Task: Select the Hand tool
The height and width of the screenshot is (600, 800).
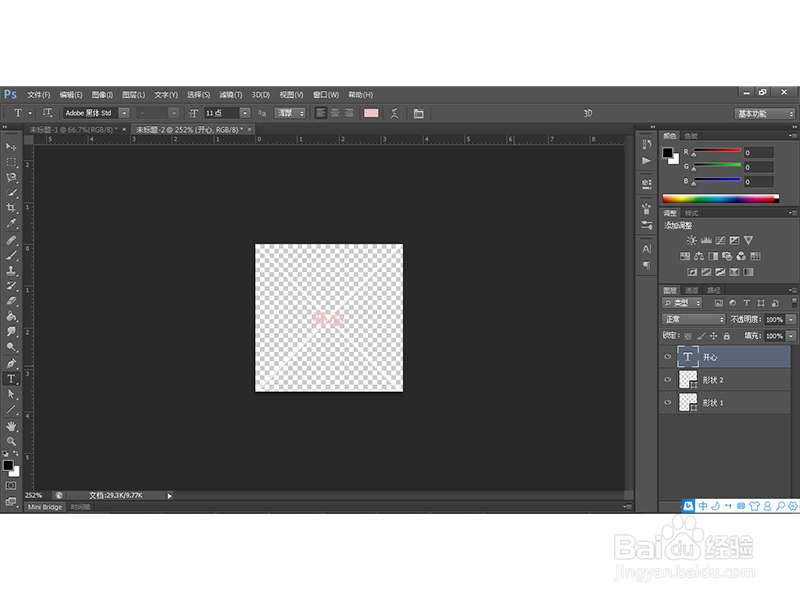Action: coord(11,426)
